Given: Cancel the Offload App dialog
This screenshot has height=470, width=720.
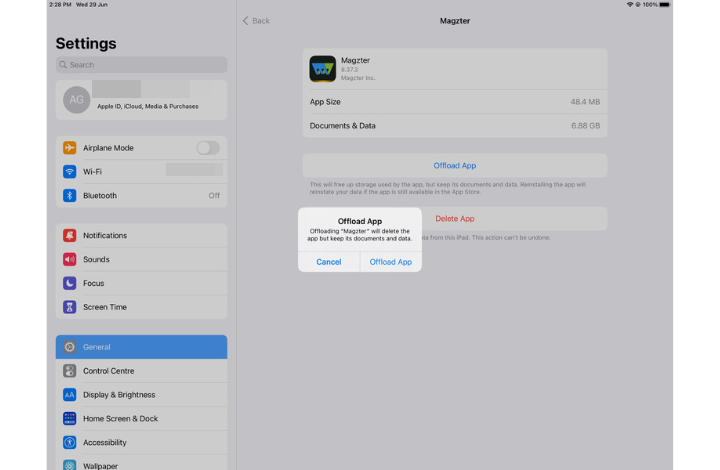Looking at the screenshot, I should tap(329, 262).
